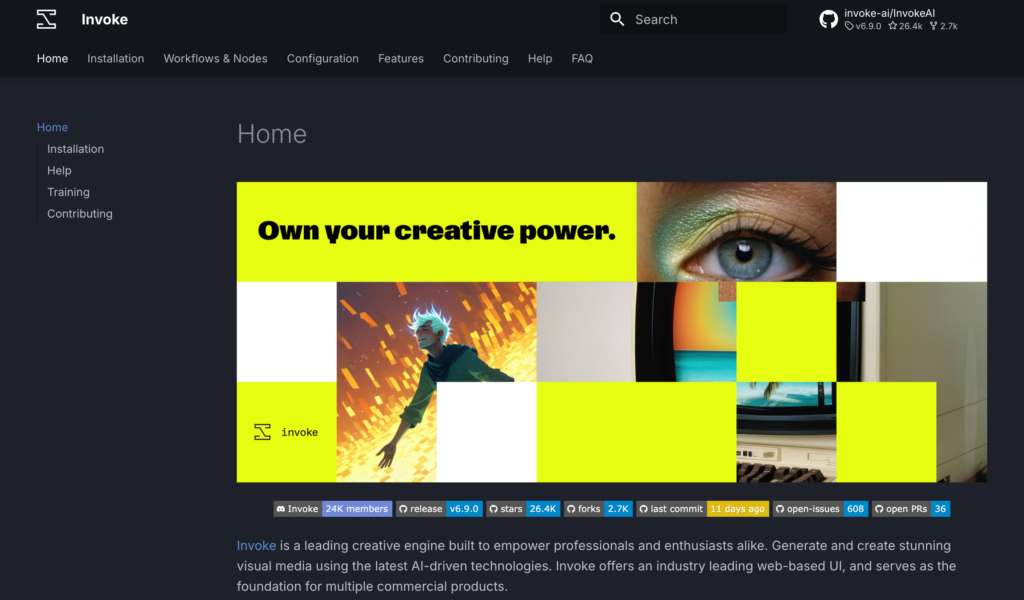Click the Invoke logo icon in header

tap(46, 19)
